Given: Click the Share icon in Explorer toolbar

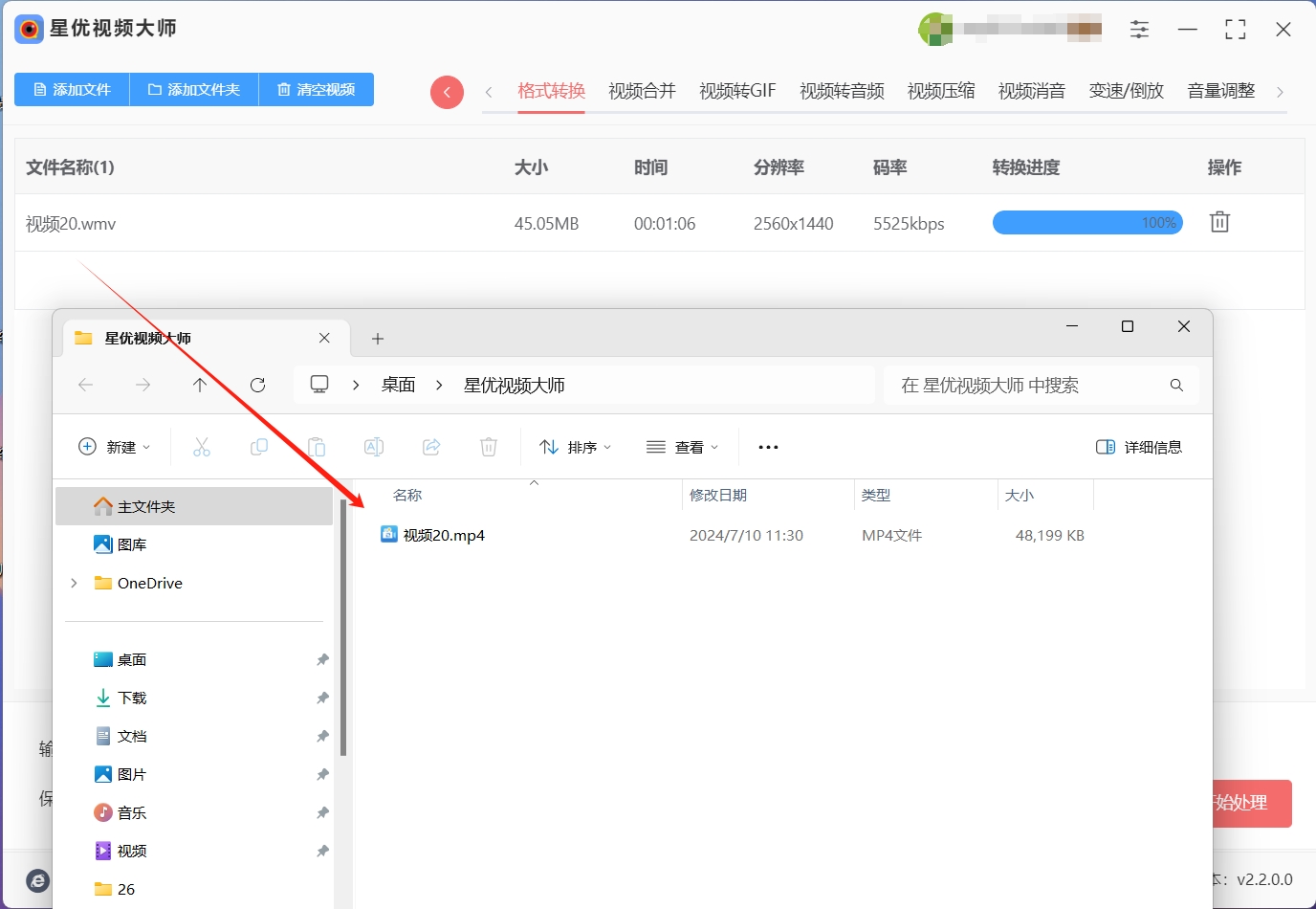Looking at the screenshot, I should [431, 447].
